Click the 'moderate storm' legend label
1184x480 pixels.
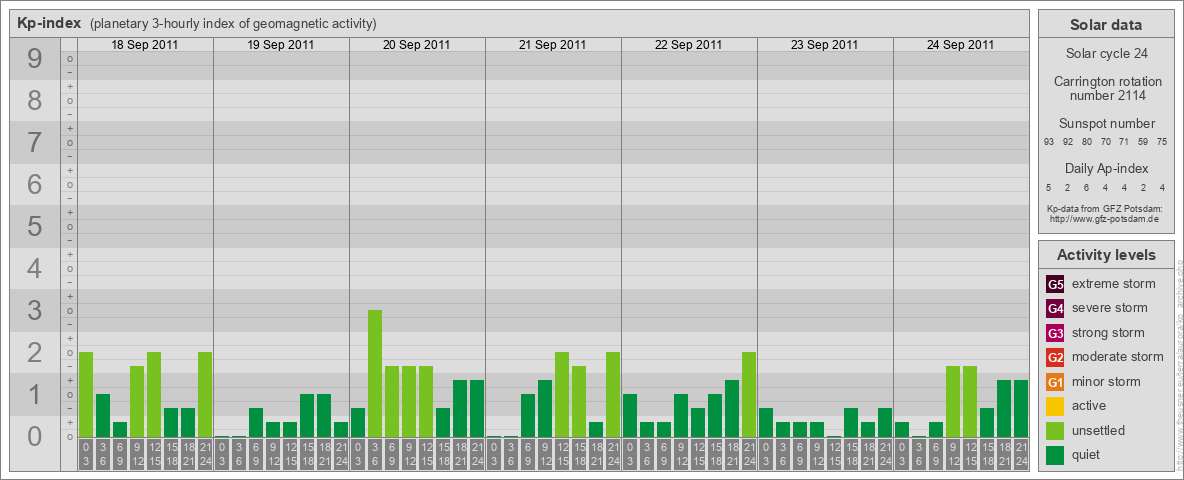pyautogui.click(x=1118, y=357)
